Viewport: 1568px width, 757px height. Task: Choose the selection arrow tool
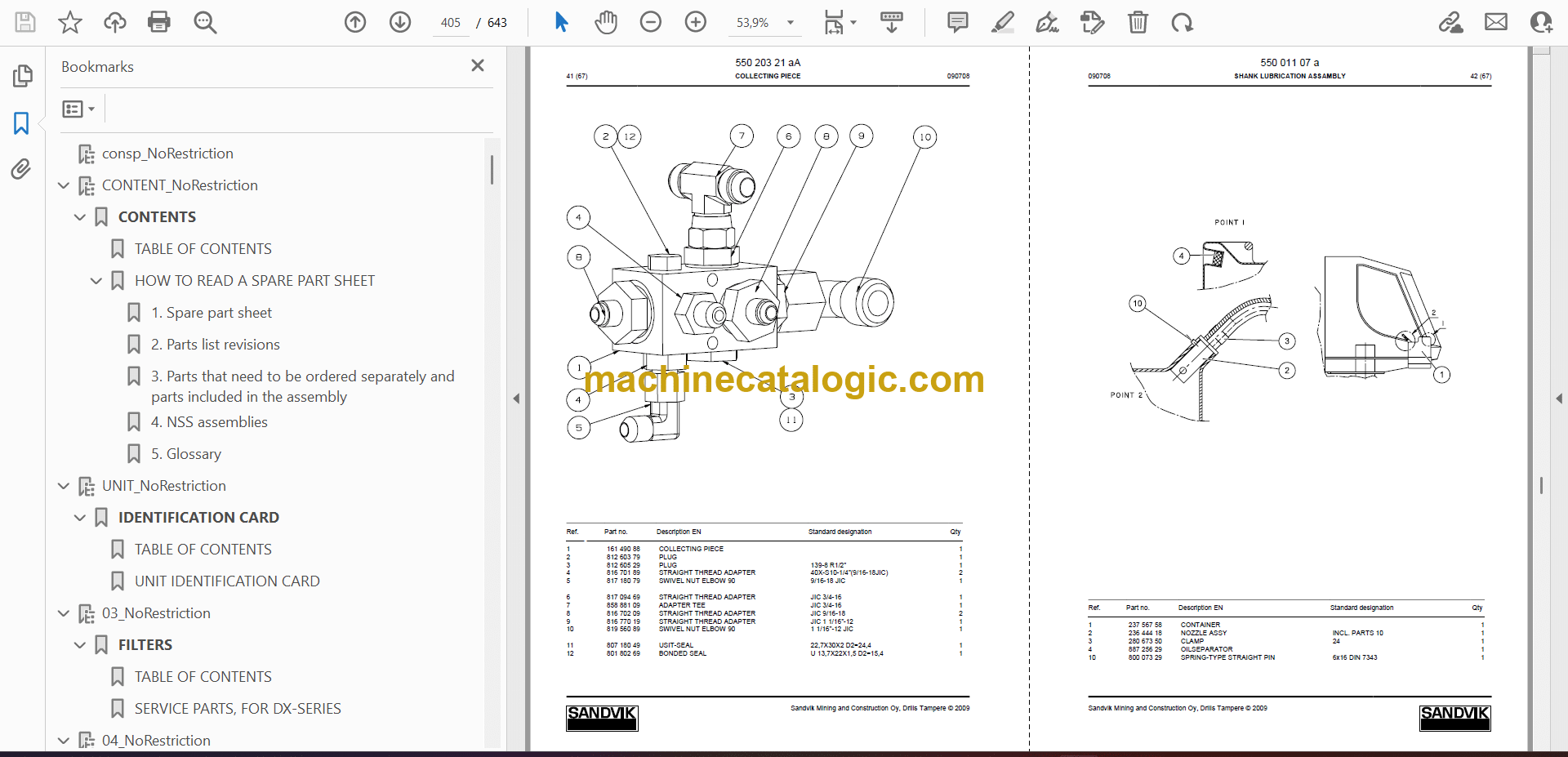pos(561,22)
